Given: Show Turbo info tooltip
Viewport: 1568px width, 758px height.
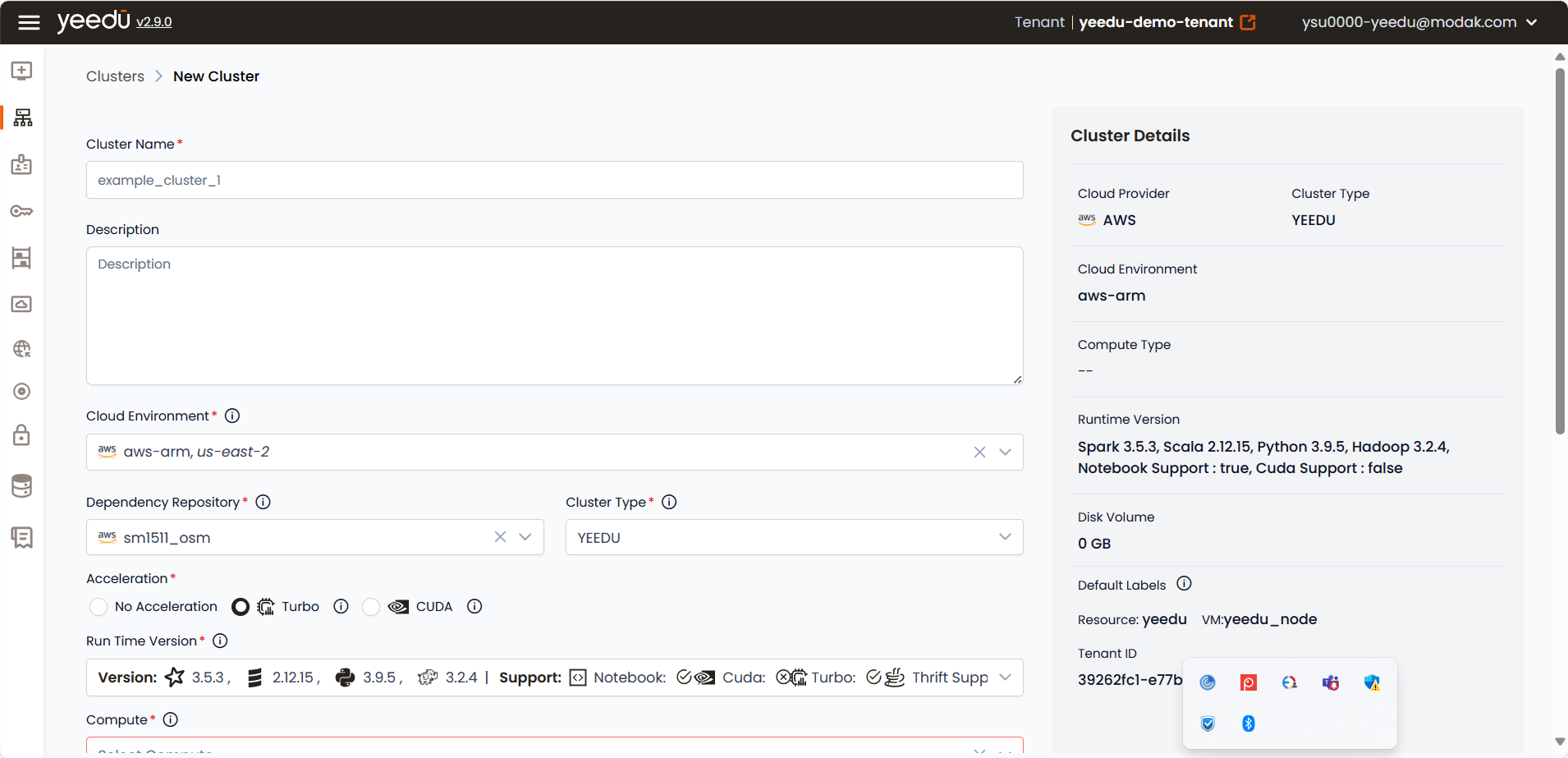Looking at the screenshot, I should 341,606.
